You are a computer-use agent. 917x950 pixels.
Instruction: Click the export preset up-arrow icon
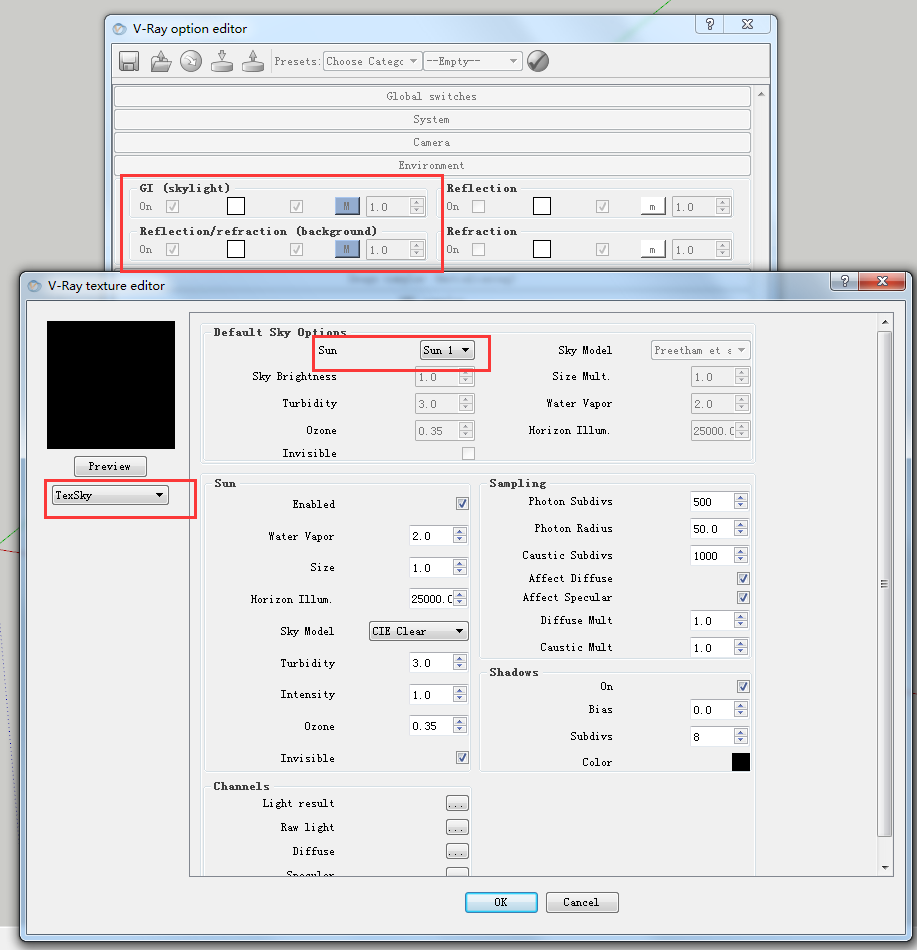(253, 61)
